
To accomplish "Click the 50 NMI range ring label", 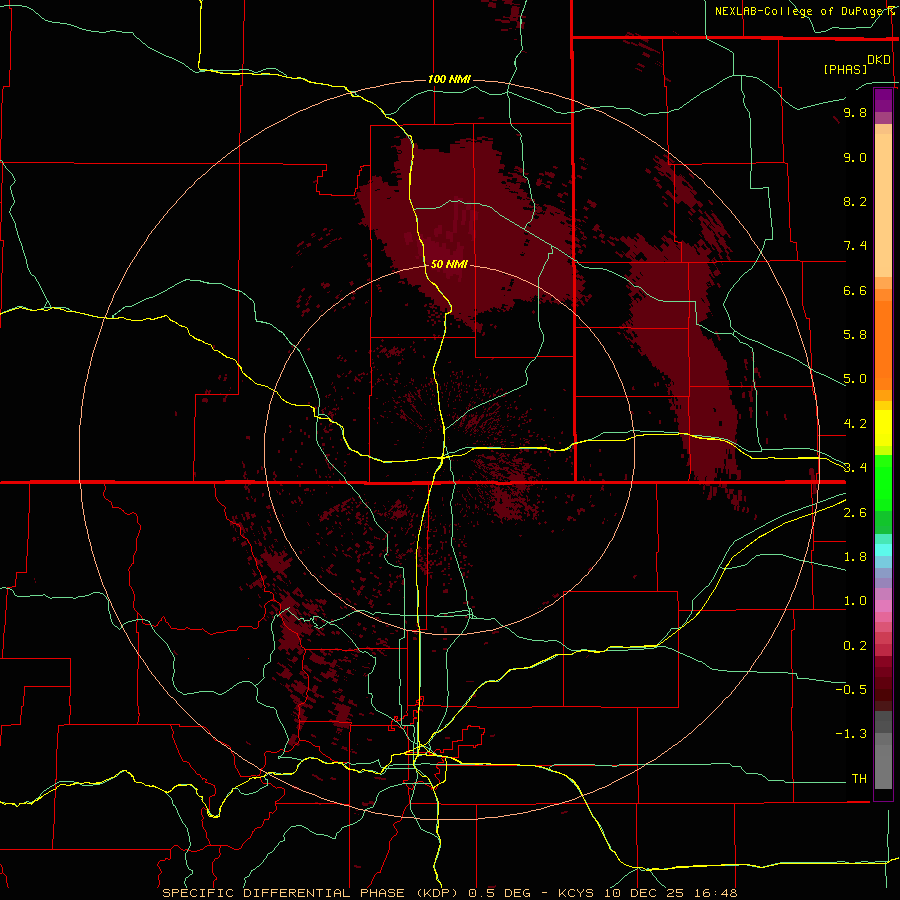I will click(449, 264).
